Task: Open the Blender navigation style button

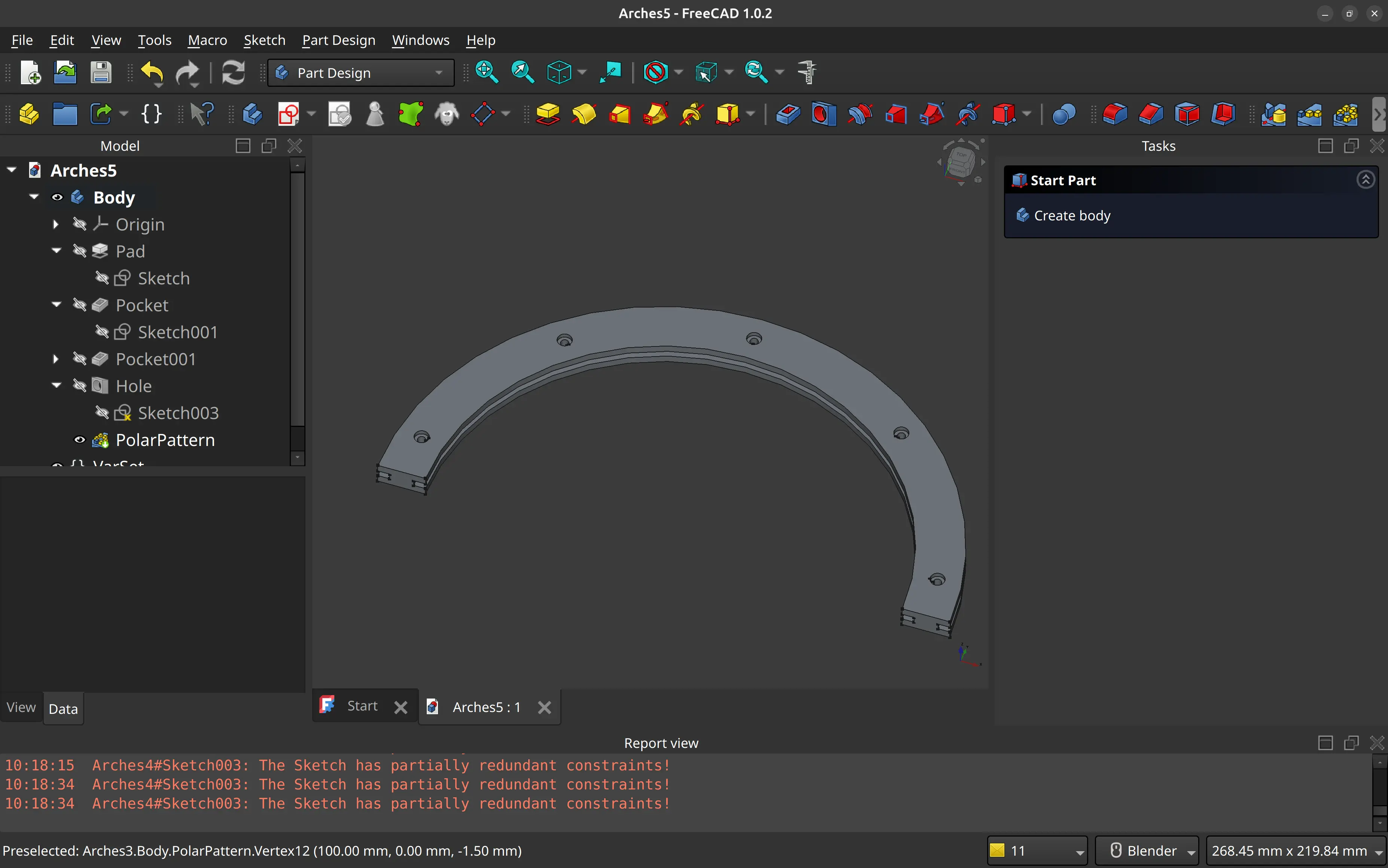Action: [1146, 851]
